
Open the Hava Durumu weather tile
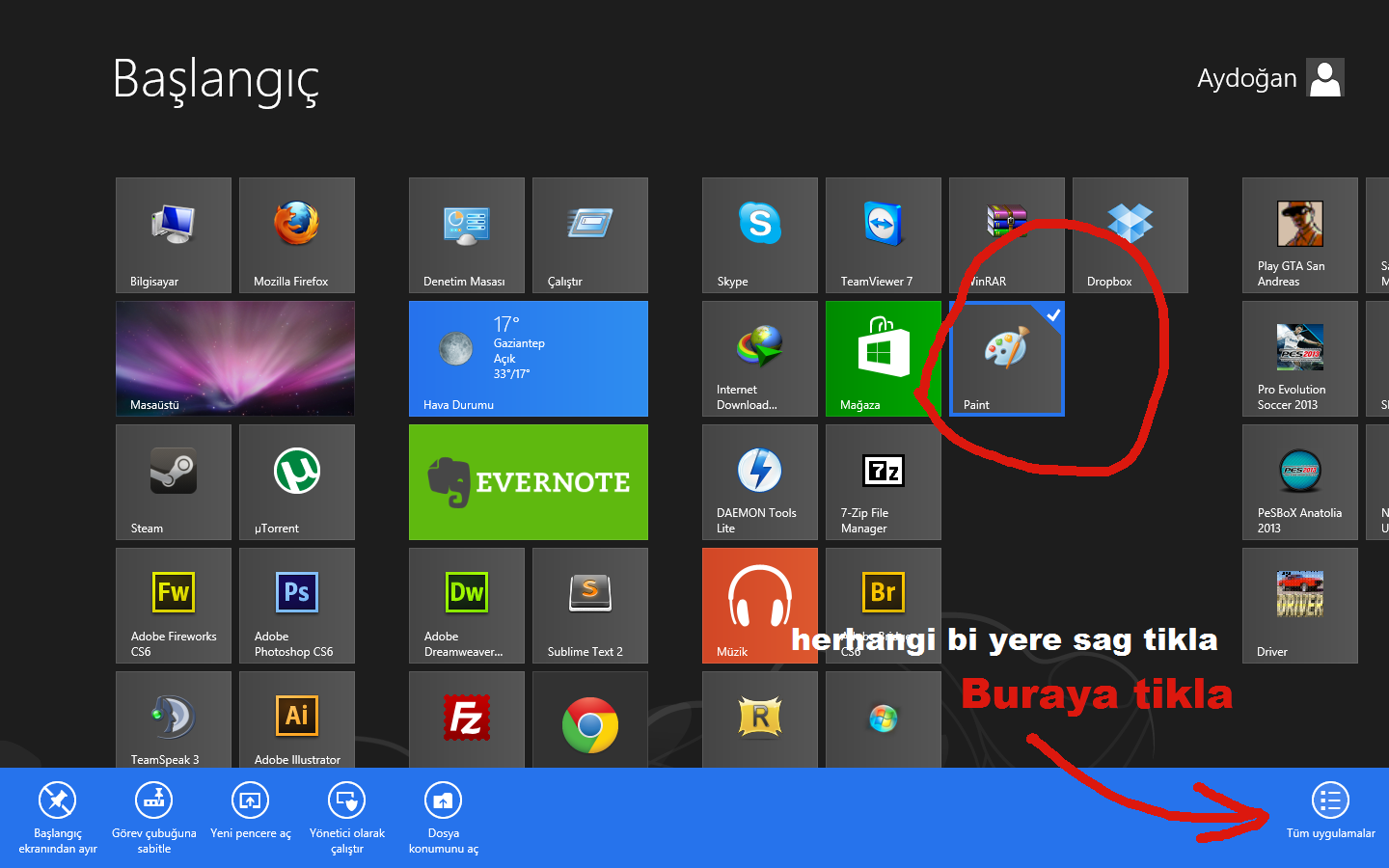(x=529, y=359)
